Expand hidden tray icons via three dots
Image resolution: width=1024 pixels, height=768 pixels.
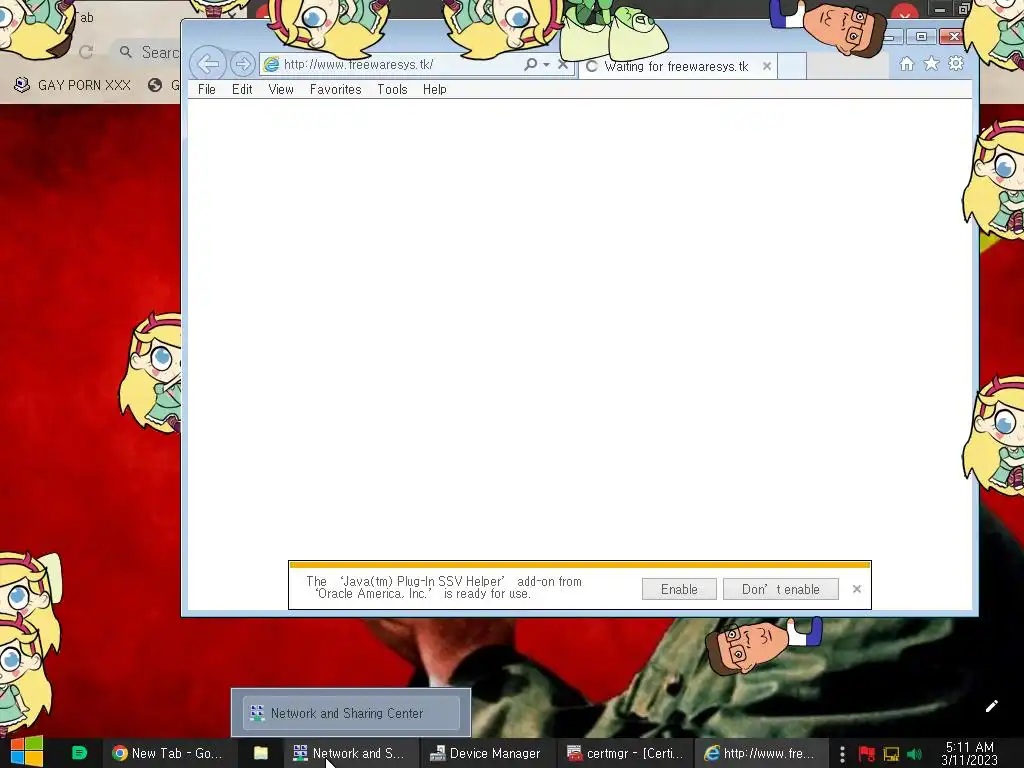click(x=842, y=754)
